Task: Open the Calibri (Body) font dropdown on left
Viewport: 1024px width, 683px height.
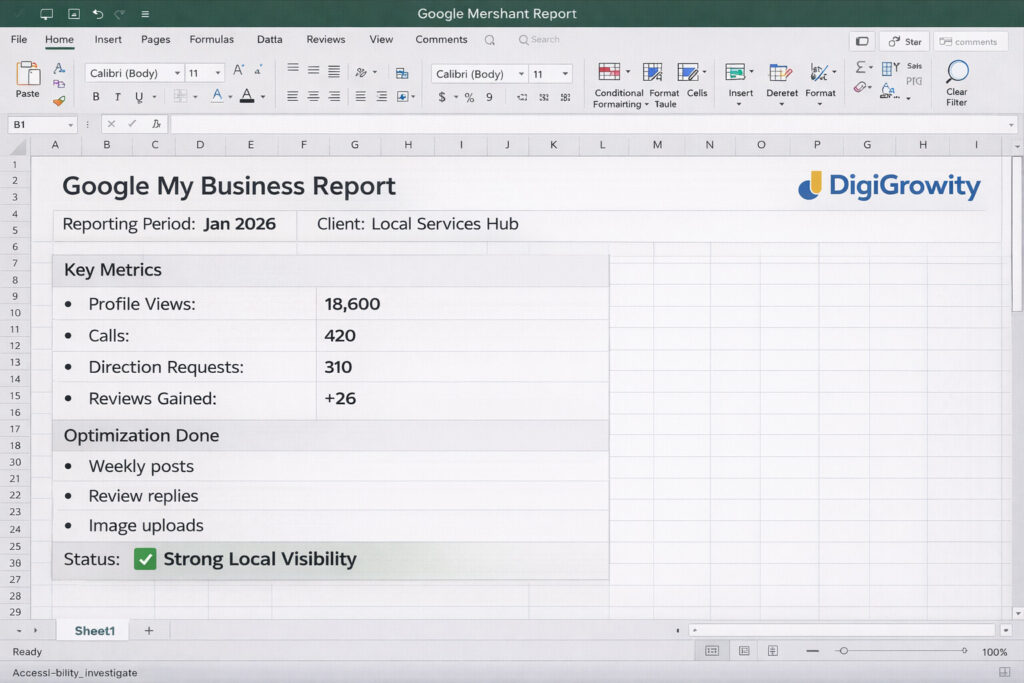Action: coord(177,74)
